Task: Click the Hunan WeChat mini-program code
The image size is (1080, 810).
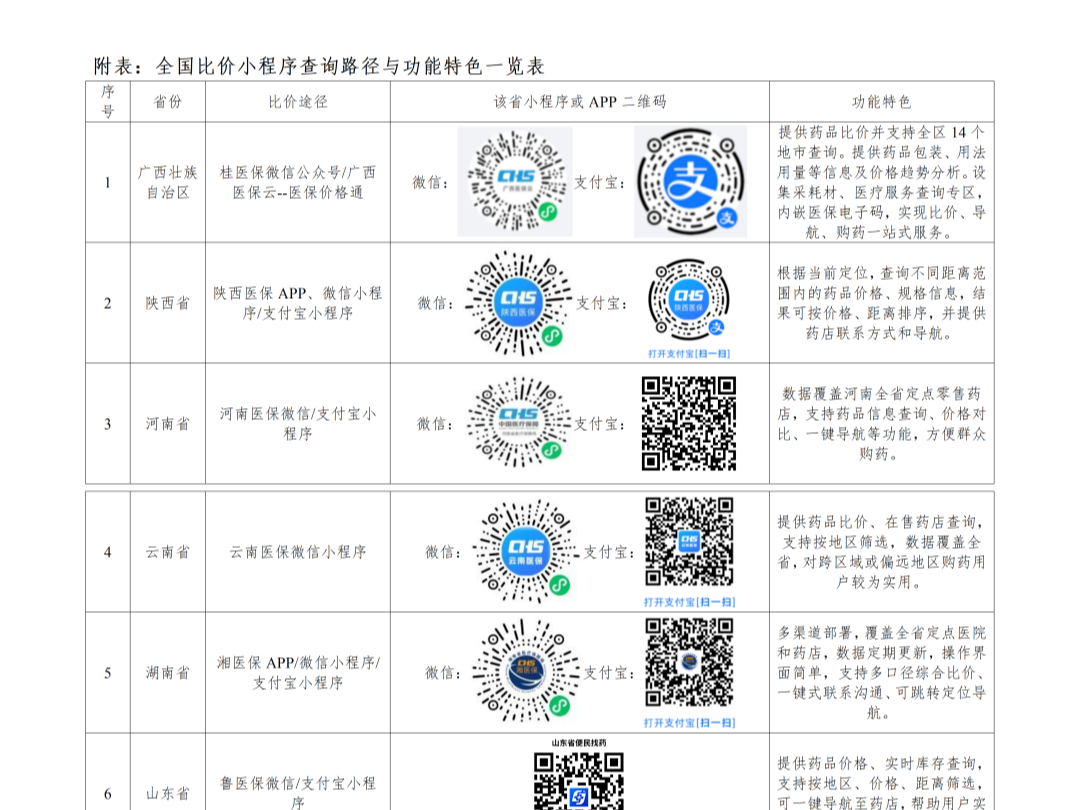Action: pyautogui.click(x=526, y=671)
